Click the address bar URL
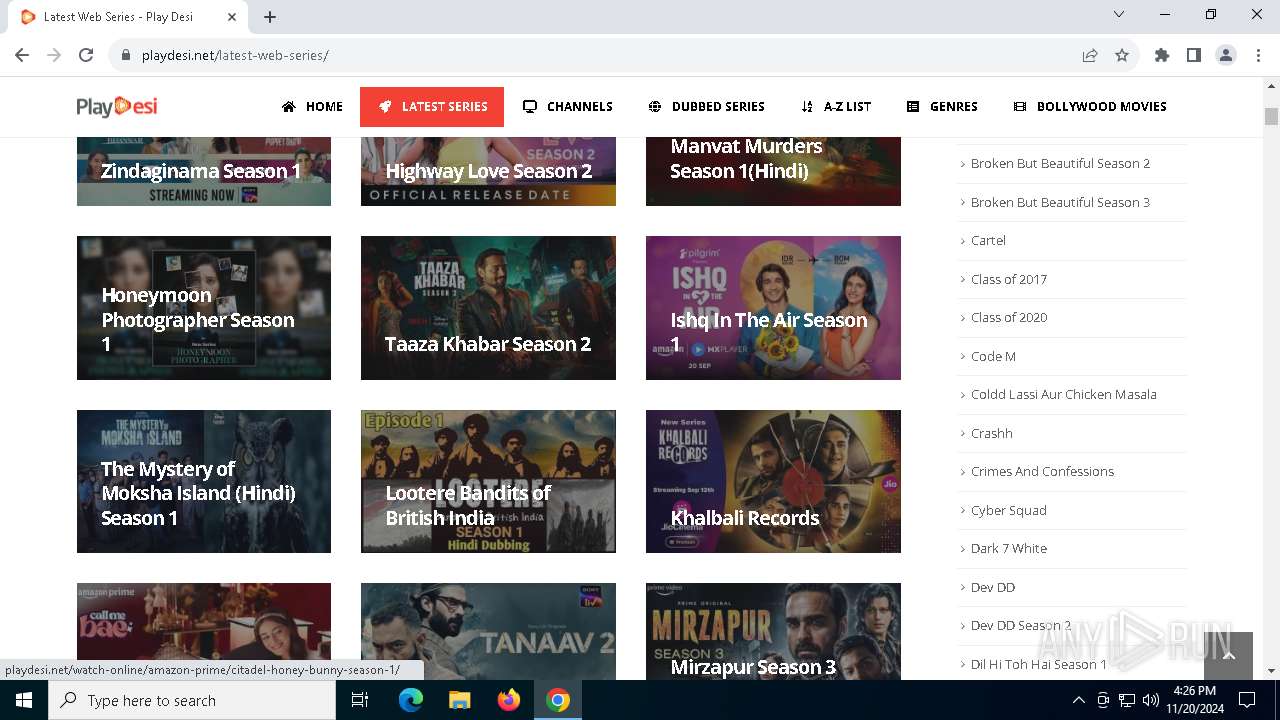The width and height of the screenshot is (1280, 720). click(235, 55)
